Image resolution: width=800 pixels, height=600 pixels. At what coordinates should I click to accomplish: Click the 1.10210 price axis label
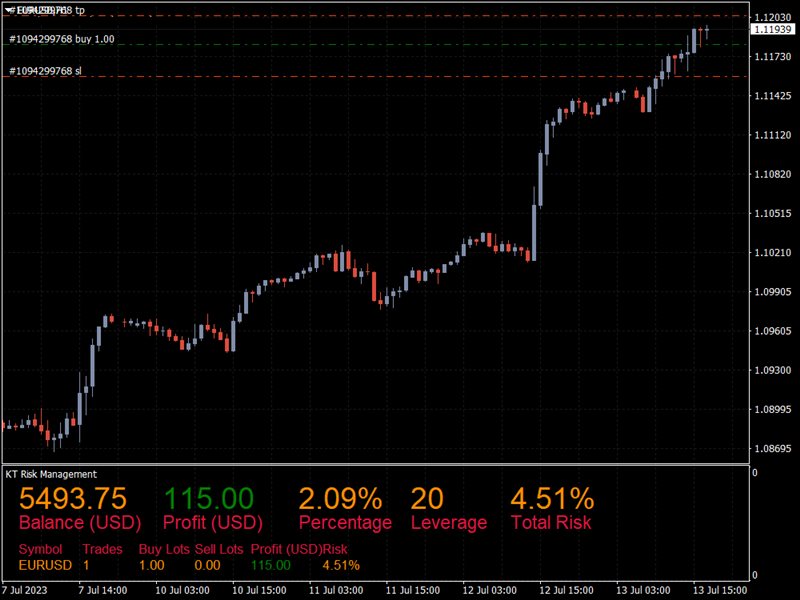point(773,253)
